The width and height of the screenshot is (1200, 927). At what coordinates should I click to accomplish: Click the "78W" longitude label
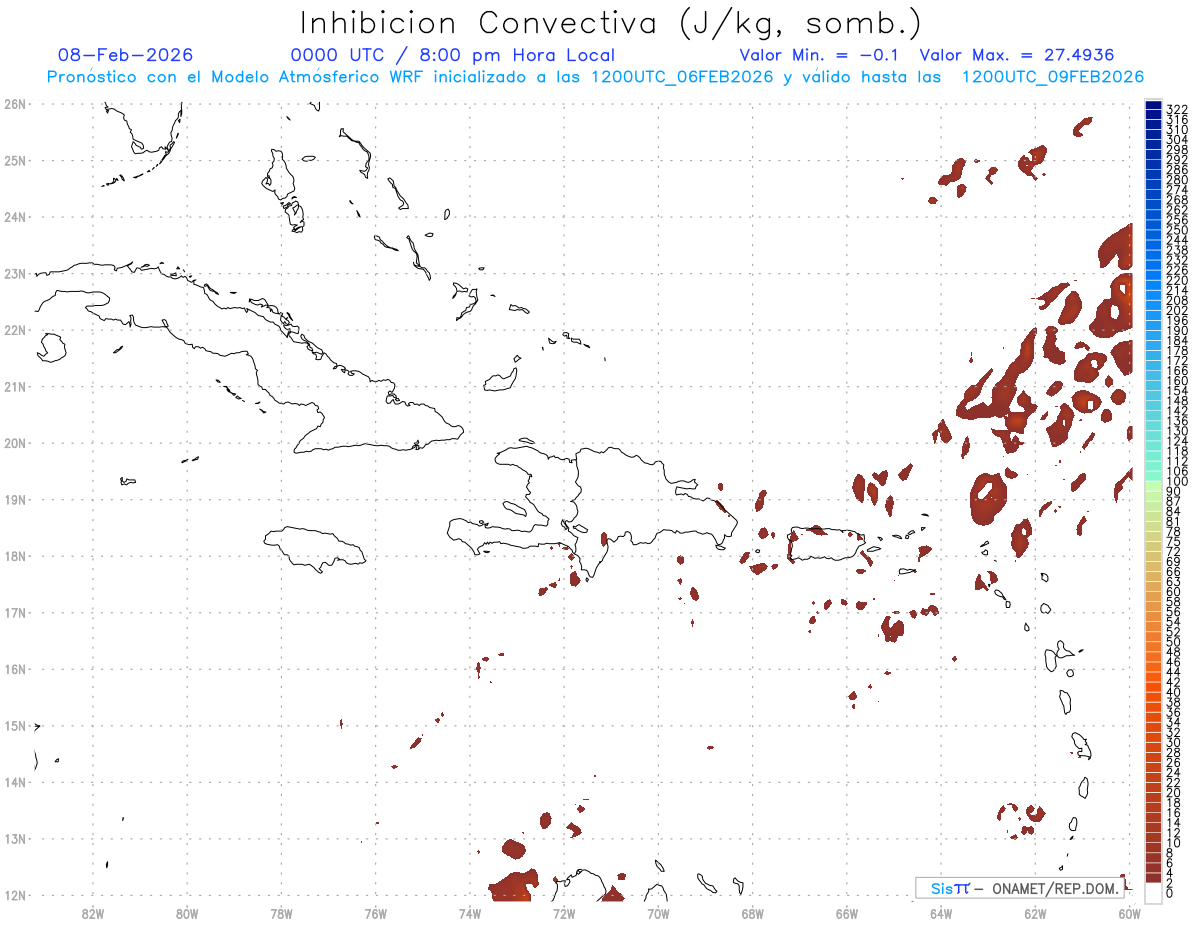281,912
